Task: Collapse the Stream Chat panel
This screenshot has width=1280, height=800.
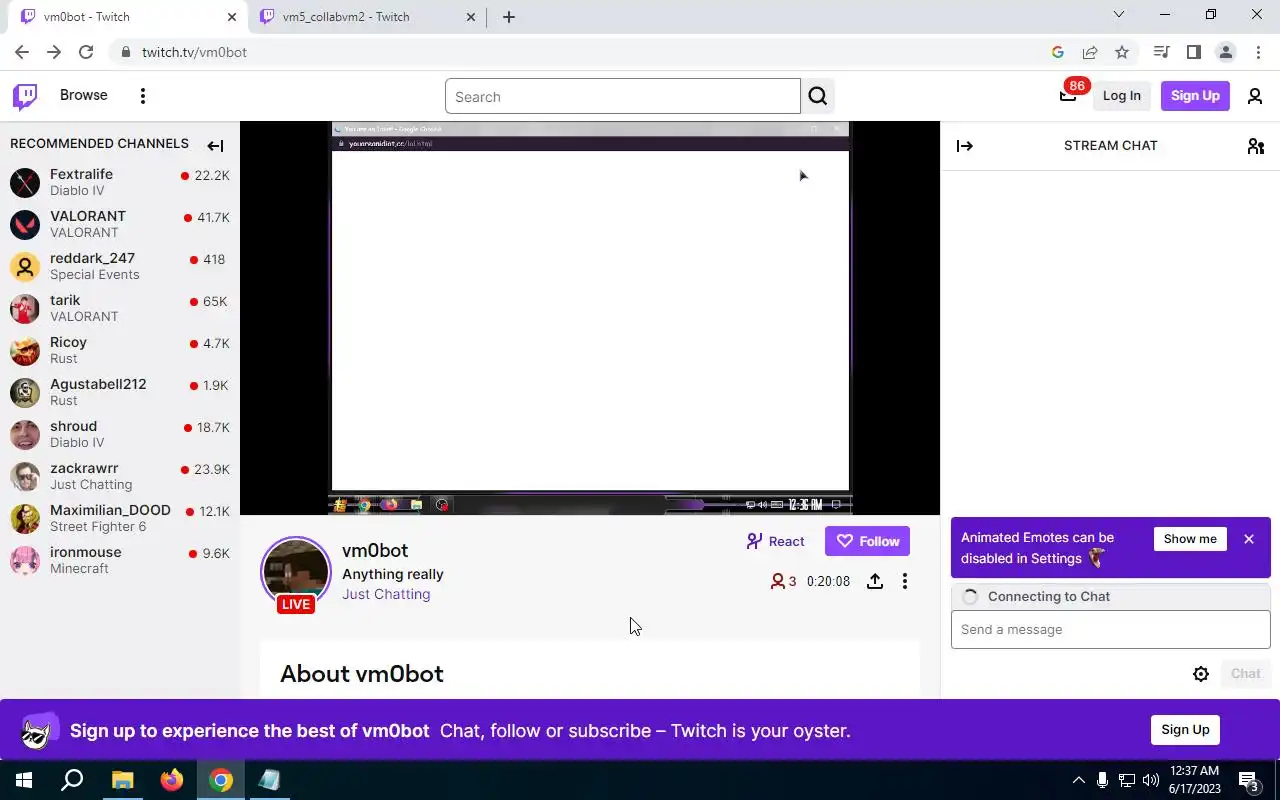Action: pos(964,146)
